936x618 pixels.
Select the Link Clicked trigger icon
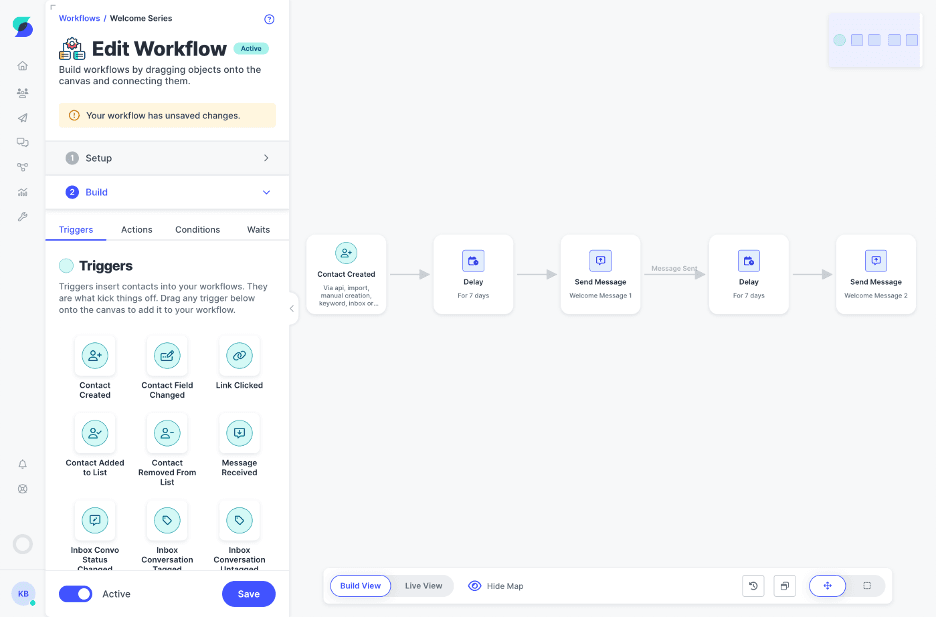239,356
